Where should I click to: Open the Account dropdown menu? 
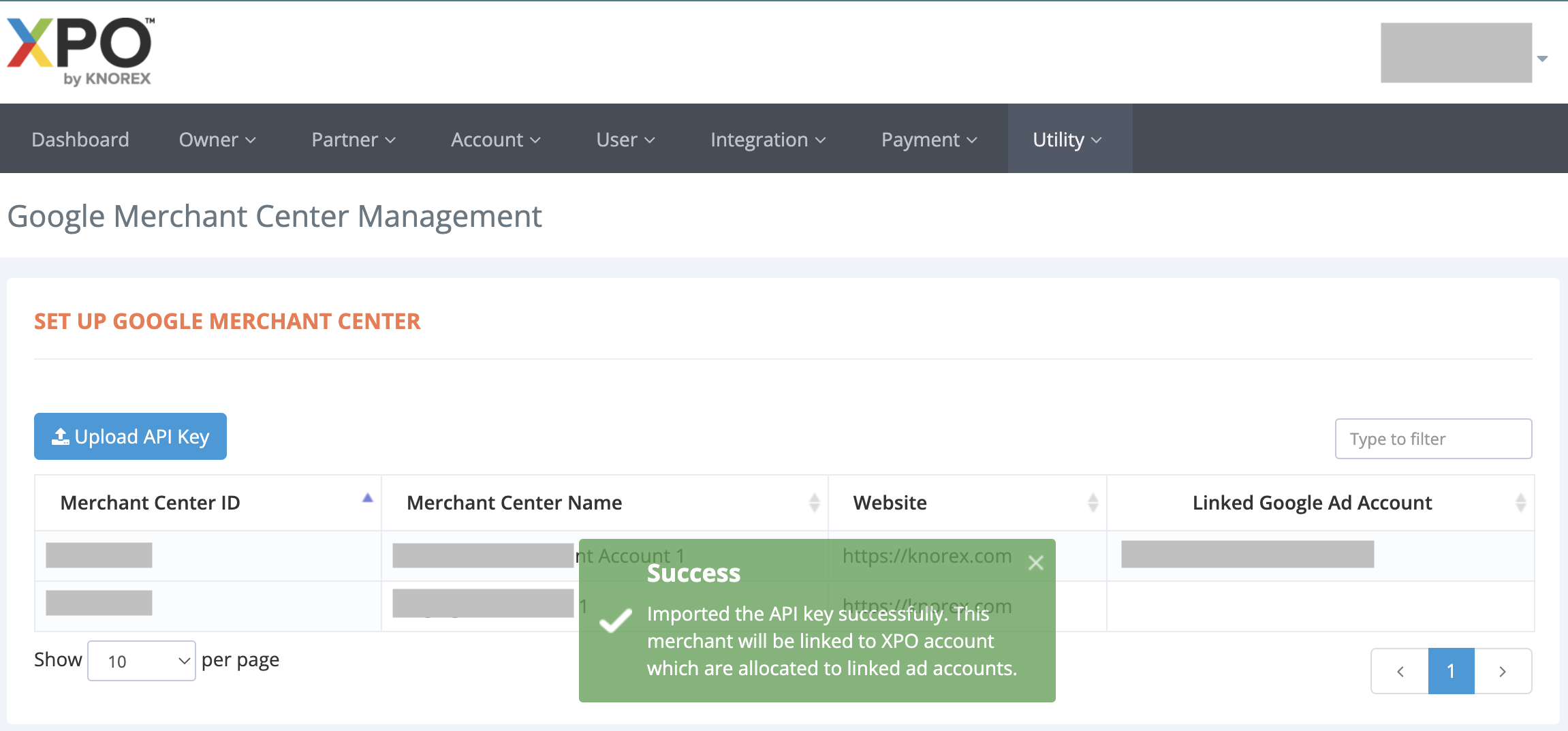click(x=495, y=140)
